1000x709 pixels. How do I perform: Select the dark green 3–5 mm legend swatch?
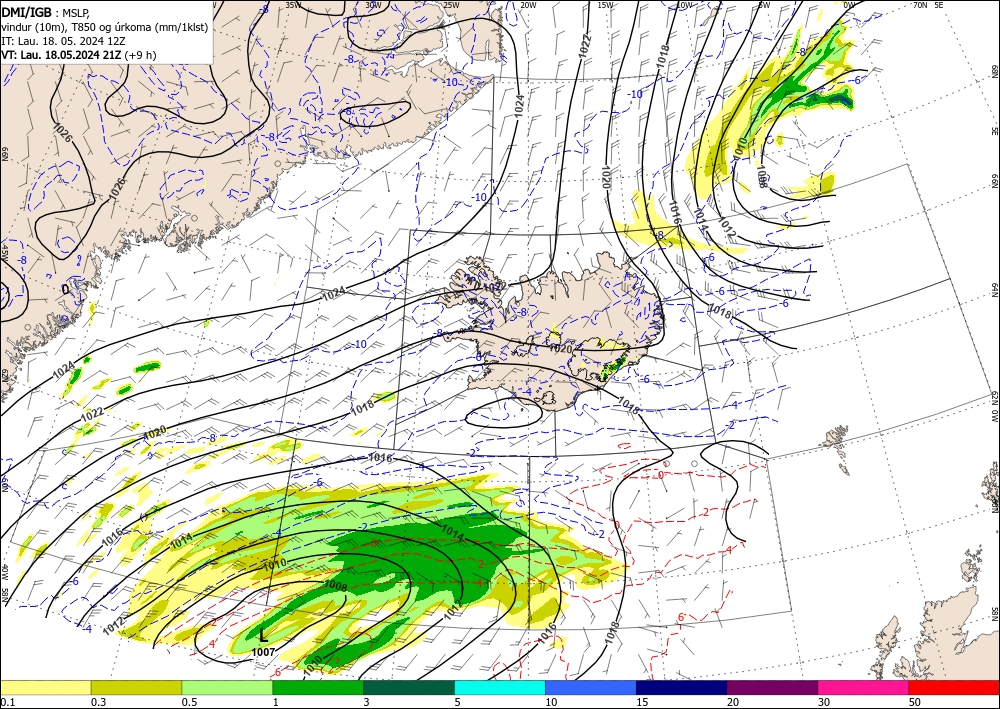[x=409, y=688]
